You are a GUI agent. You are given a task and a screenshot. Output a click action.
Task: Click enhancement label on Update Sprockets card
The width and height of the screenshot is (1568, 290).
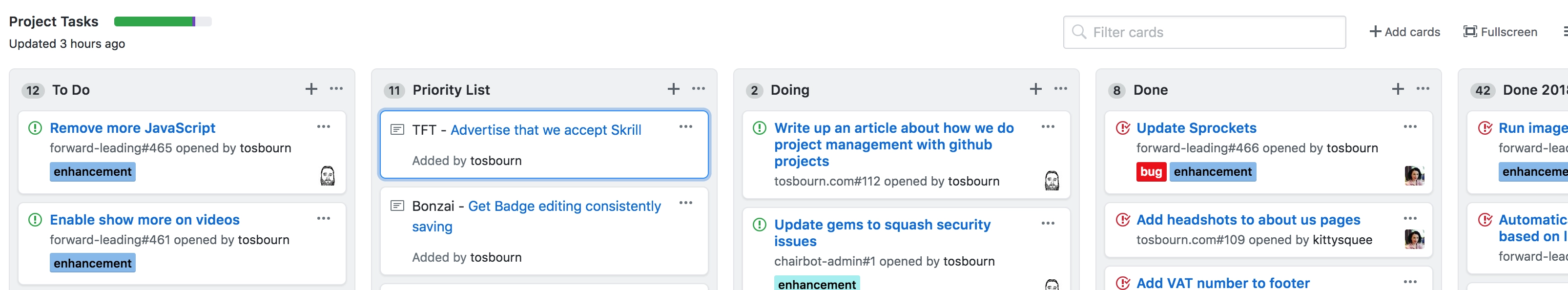tap(1213, 172)
